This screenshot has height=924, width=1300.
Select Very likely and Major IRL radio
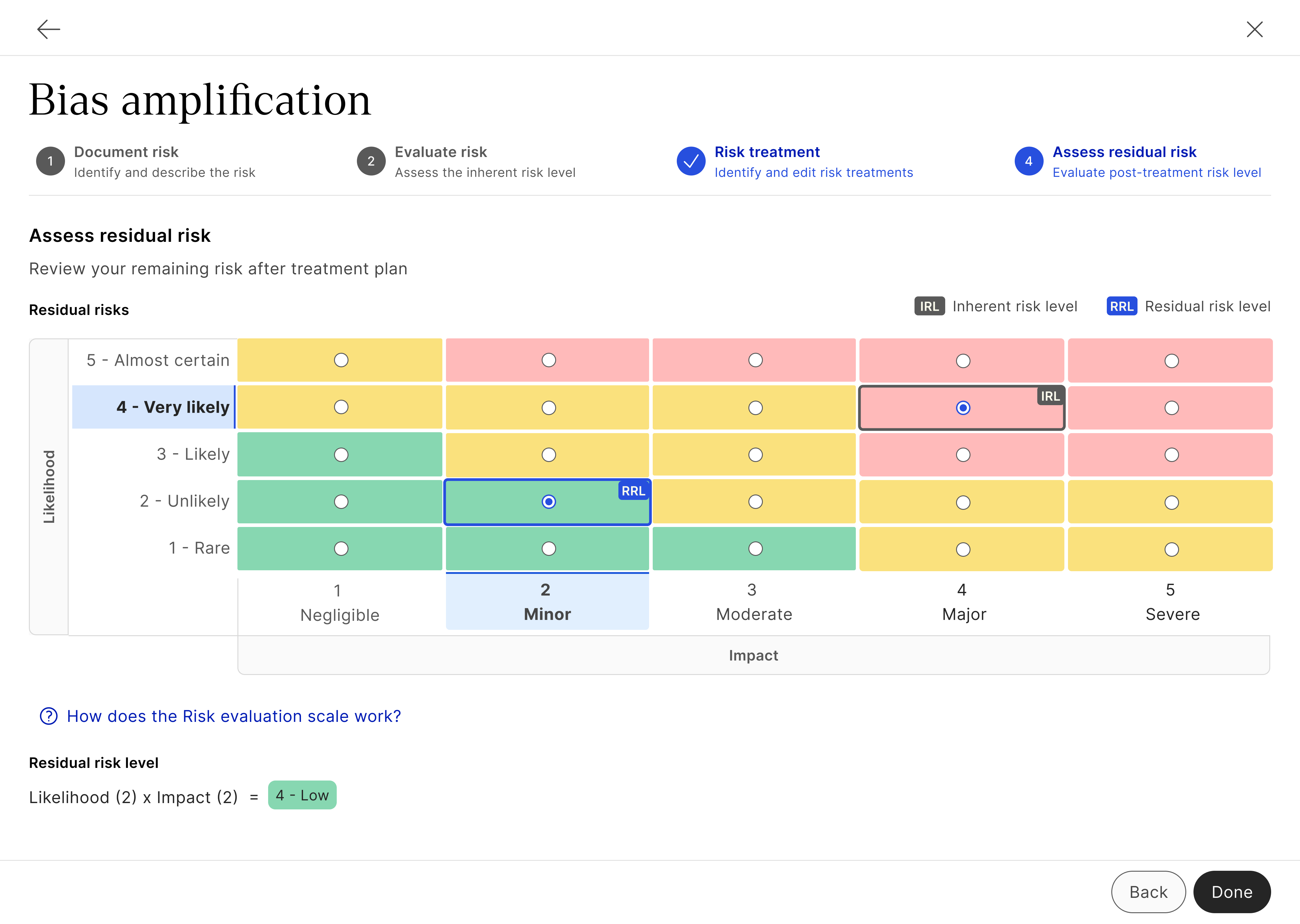click(x=962, y=408)
